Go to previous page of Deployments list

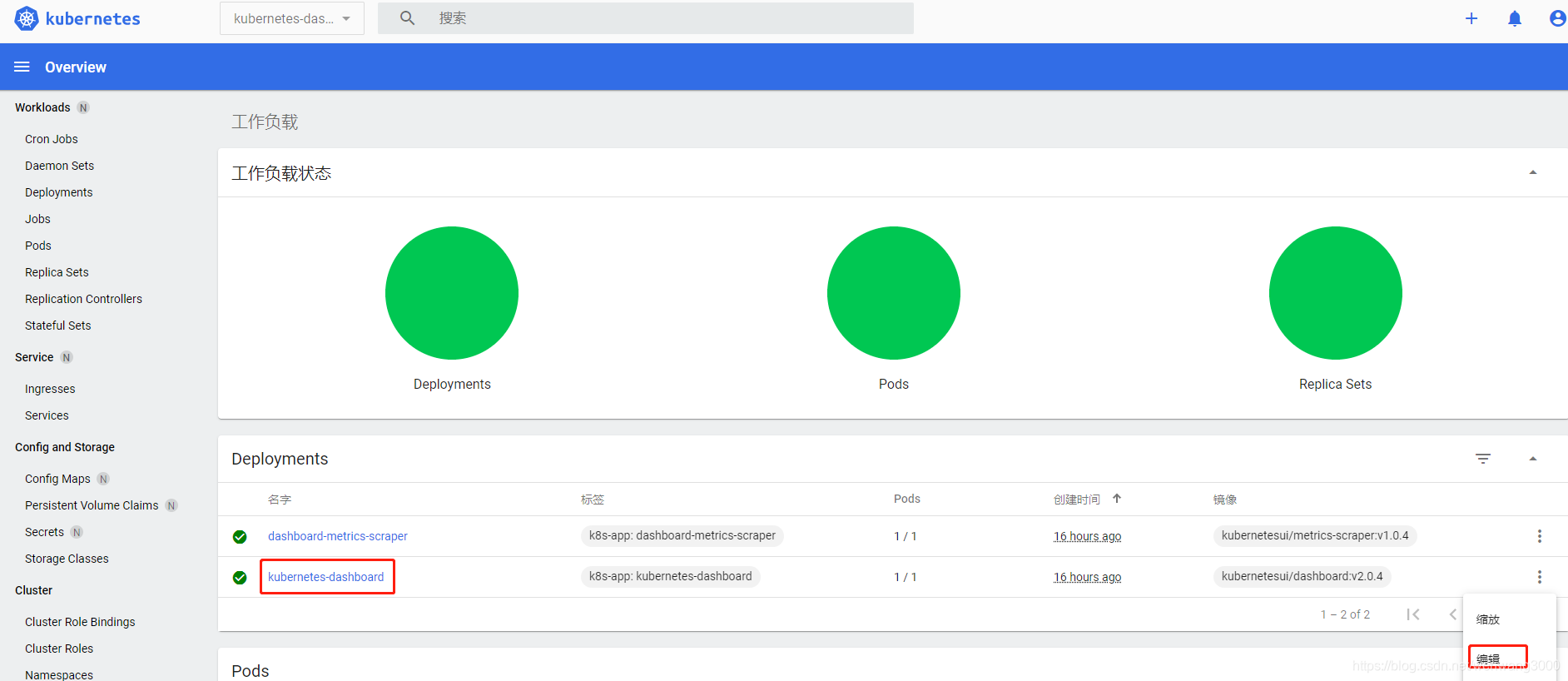click(1453, 614)
